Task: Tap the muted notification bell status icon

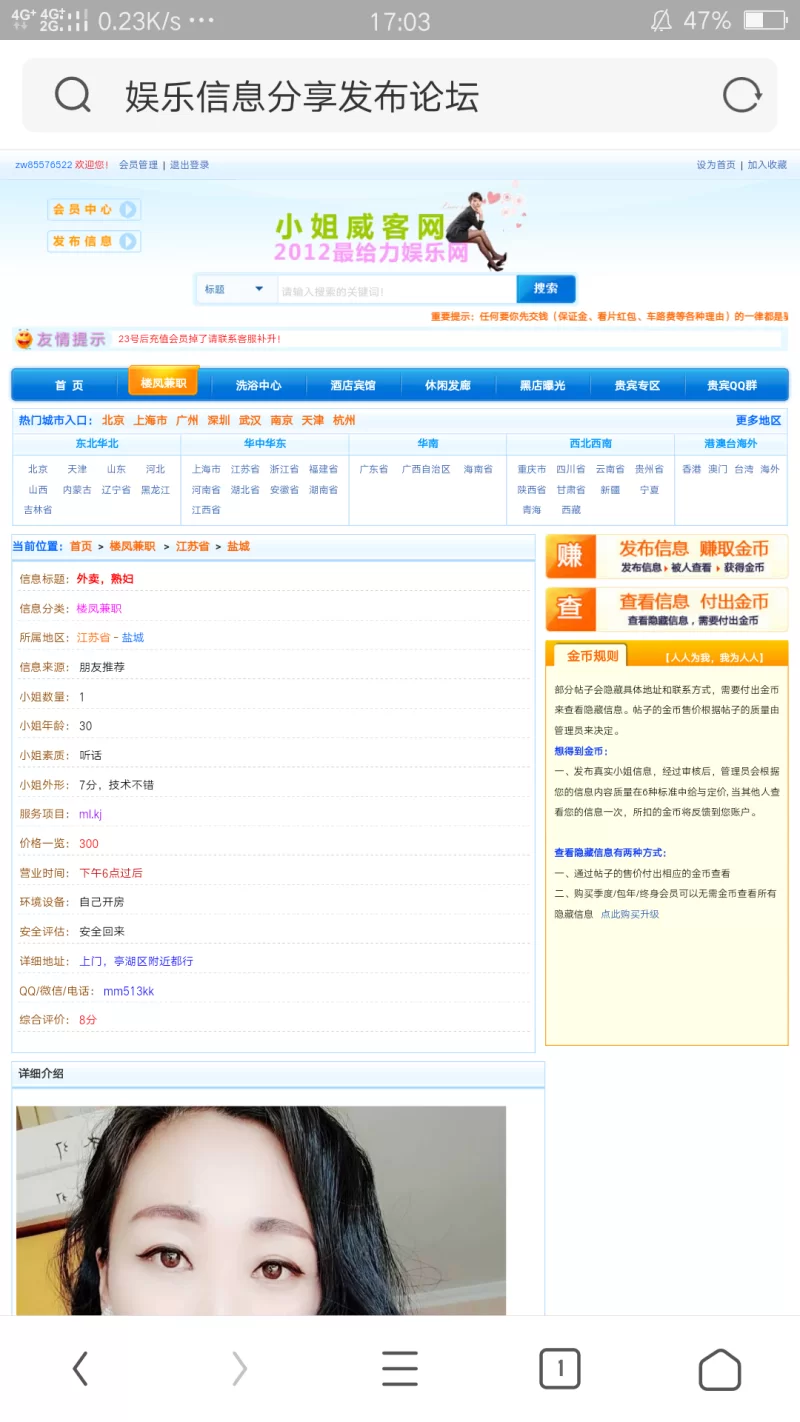Action: pyautogui.click(x=661, y=20)
